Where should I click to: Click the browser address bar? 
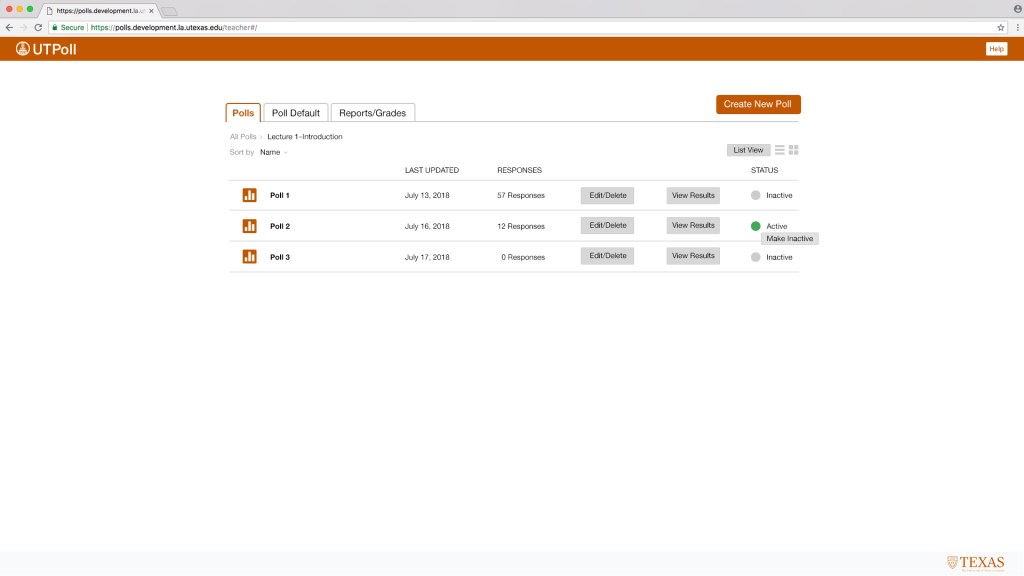tap(500, 27)
